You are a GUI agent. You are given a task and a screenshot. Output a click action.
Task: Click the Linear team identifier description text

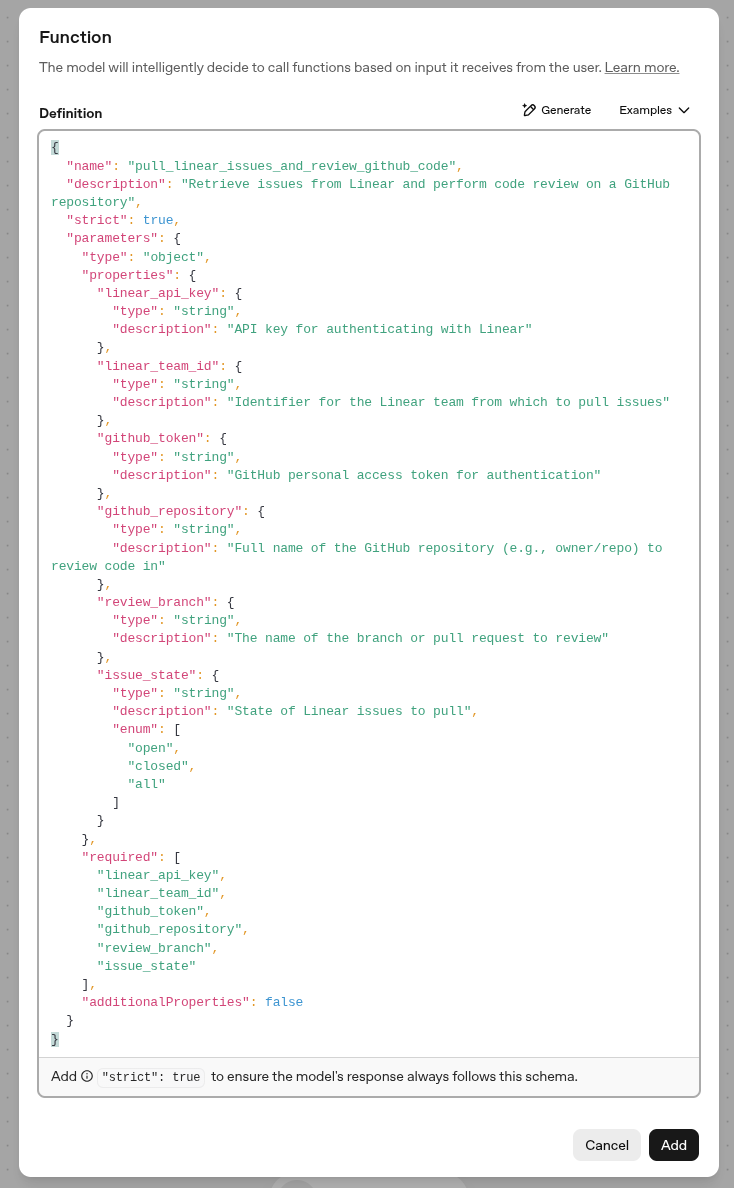click(x=448, y=402)
